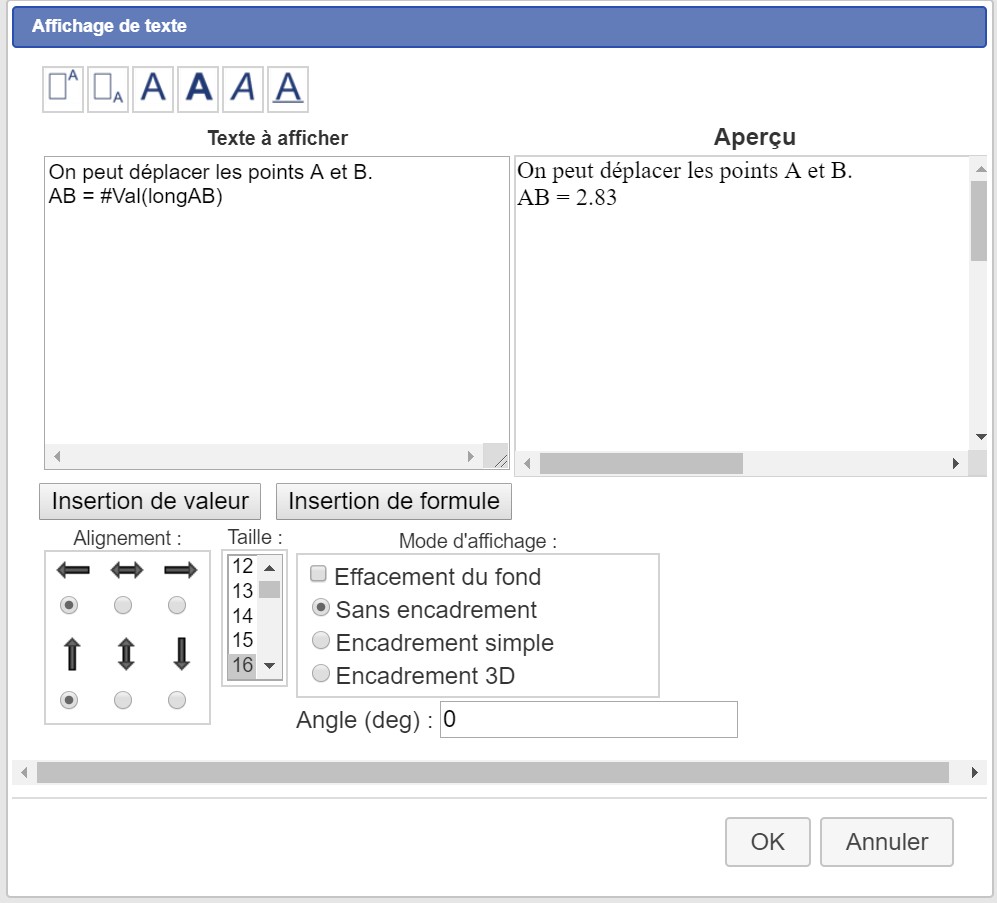997x903 pixels.
Task: Click the superscript text icon
Action: coord(64,88)
